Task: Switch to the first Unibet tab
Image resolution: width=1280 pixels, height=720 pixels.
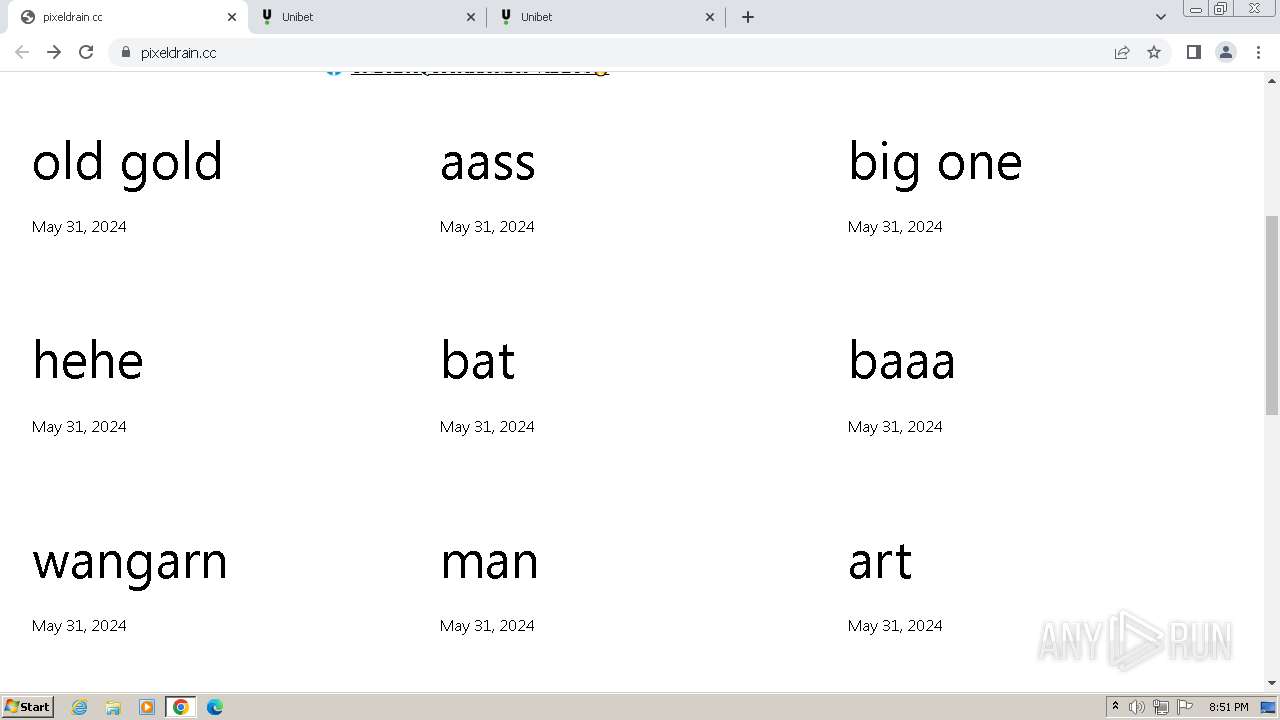Action: [x=367, y=17]
